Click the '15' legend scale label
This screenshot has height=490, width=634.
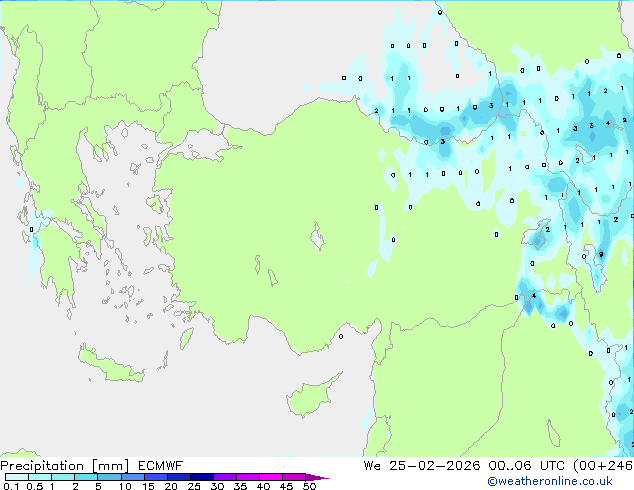point(148,486)
